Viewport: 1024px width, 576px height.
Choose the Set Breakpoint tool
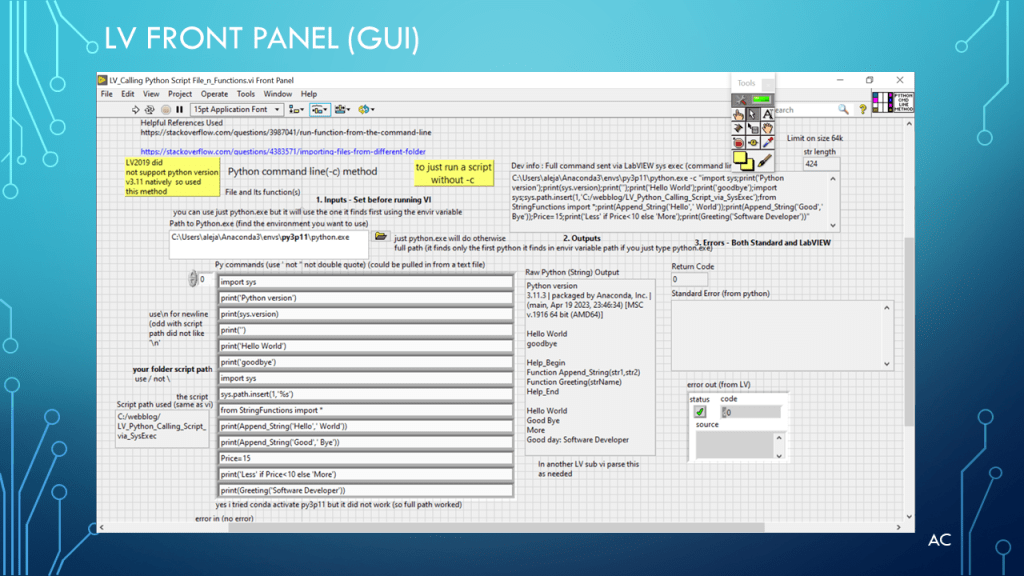coord(739,143)
